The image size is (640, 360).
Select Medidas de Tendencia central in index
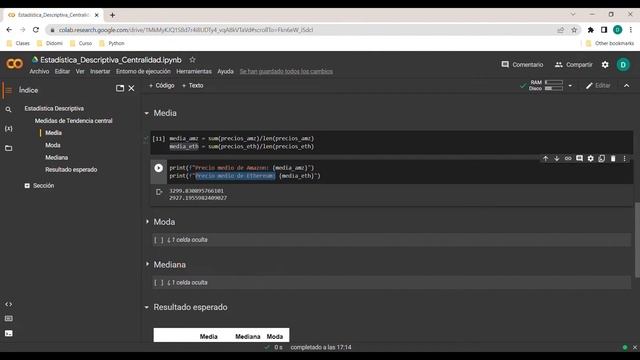point(73,121)
